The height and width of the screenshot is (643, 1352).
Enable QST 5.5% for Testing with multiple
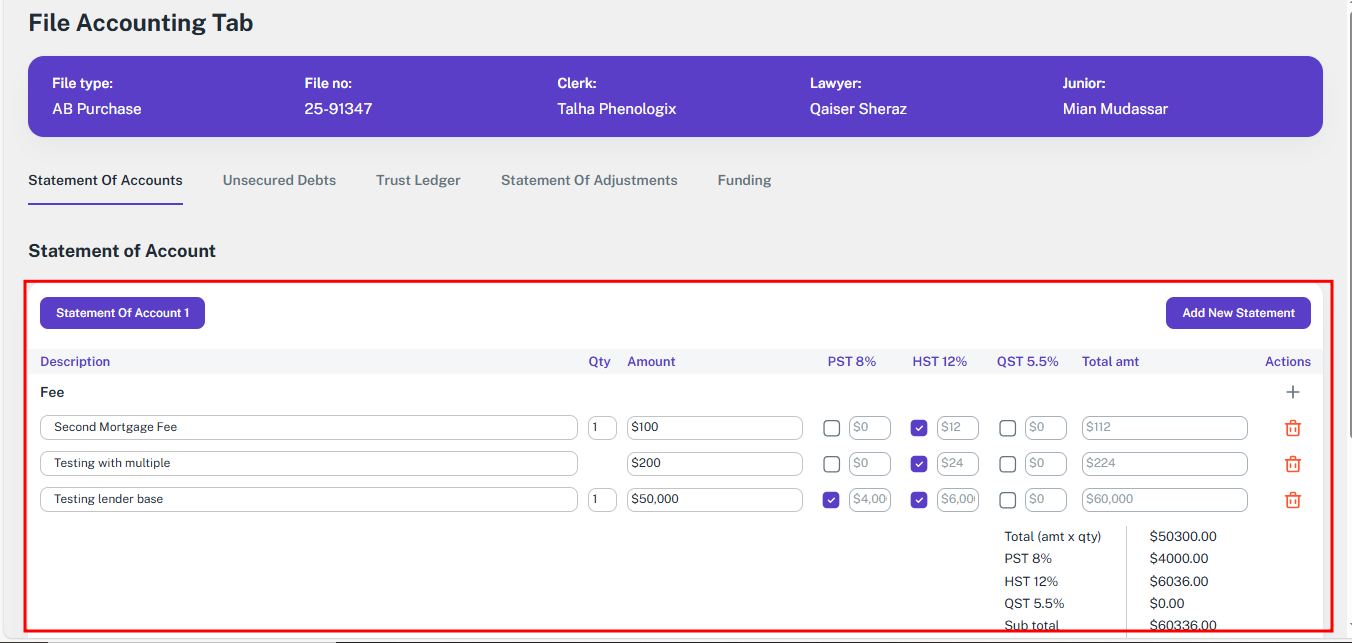tap(1007, 464)
